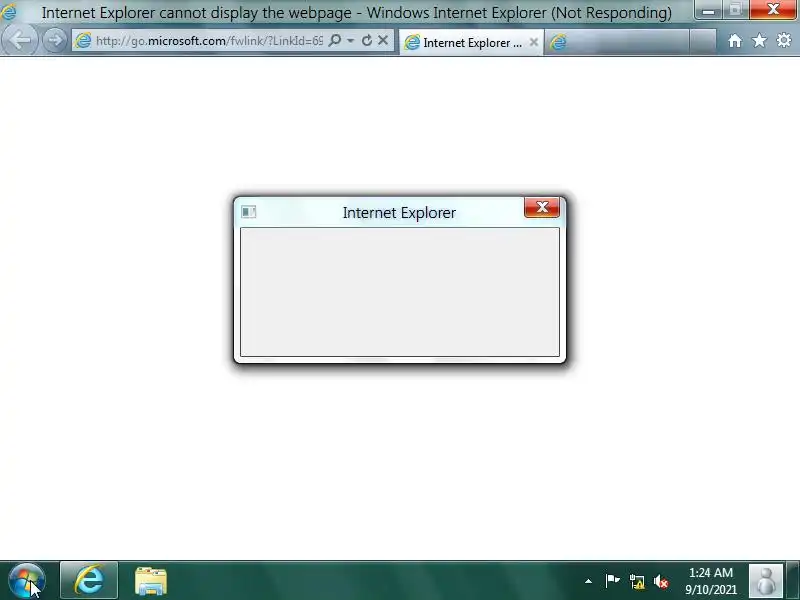Image resolution: width=800 pixels, height=600 pixels.
Task: Expand the address bar autocomplete dropdown arrow
Action: pyautogui.click(x=351, y=40)
